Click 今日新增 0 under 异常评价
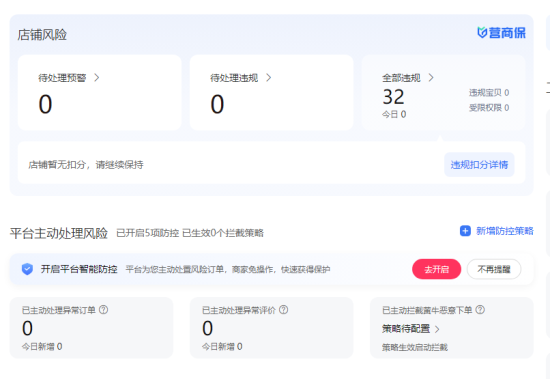 (x=222, y=347)
